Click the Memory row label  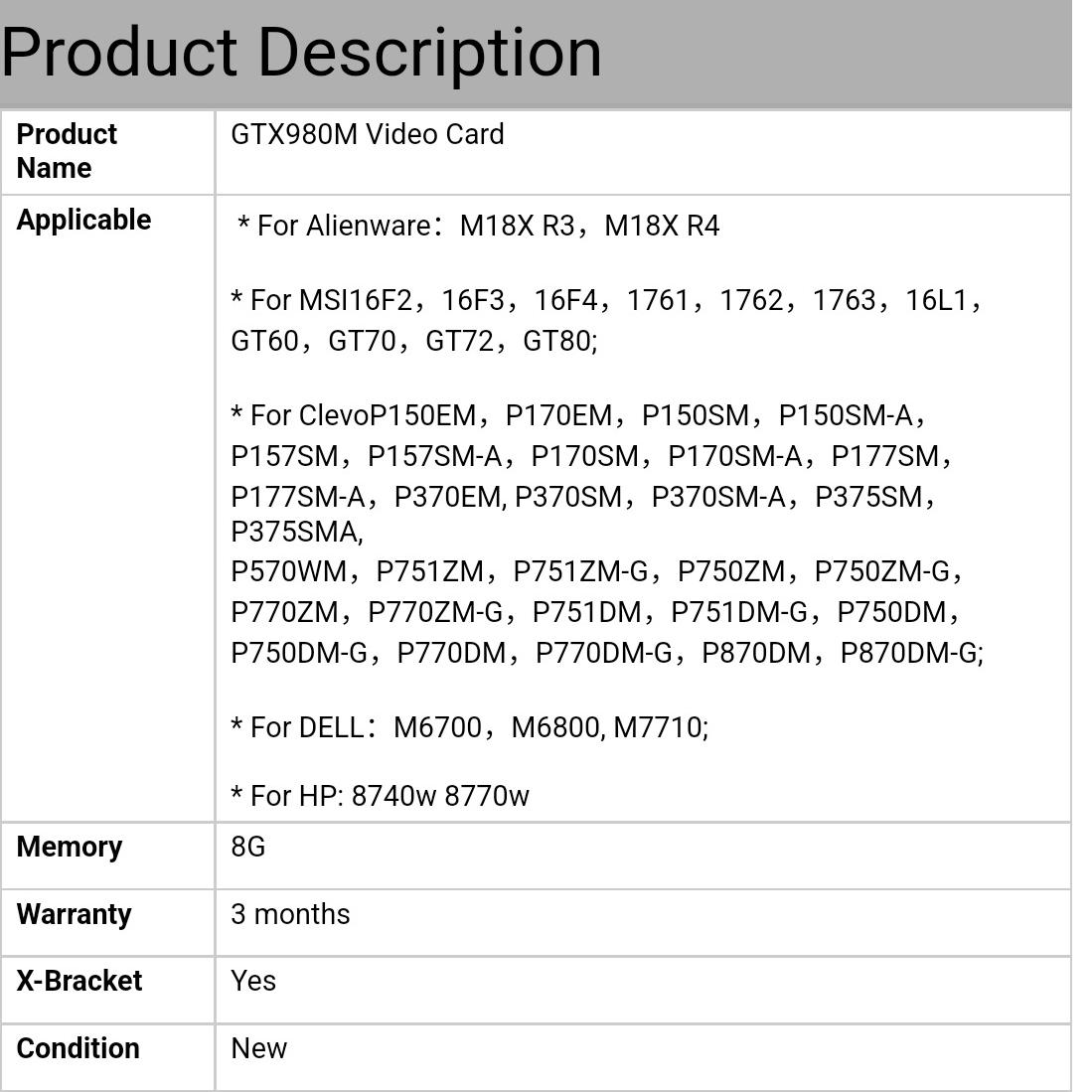70,847
